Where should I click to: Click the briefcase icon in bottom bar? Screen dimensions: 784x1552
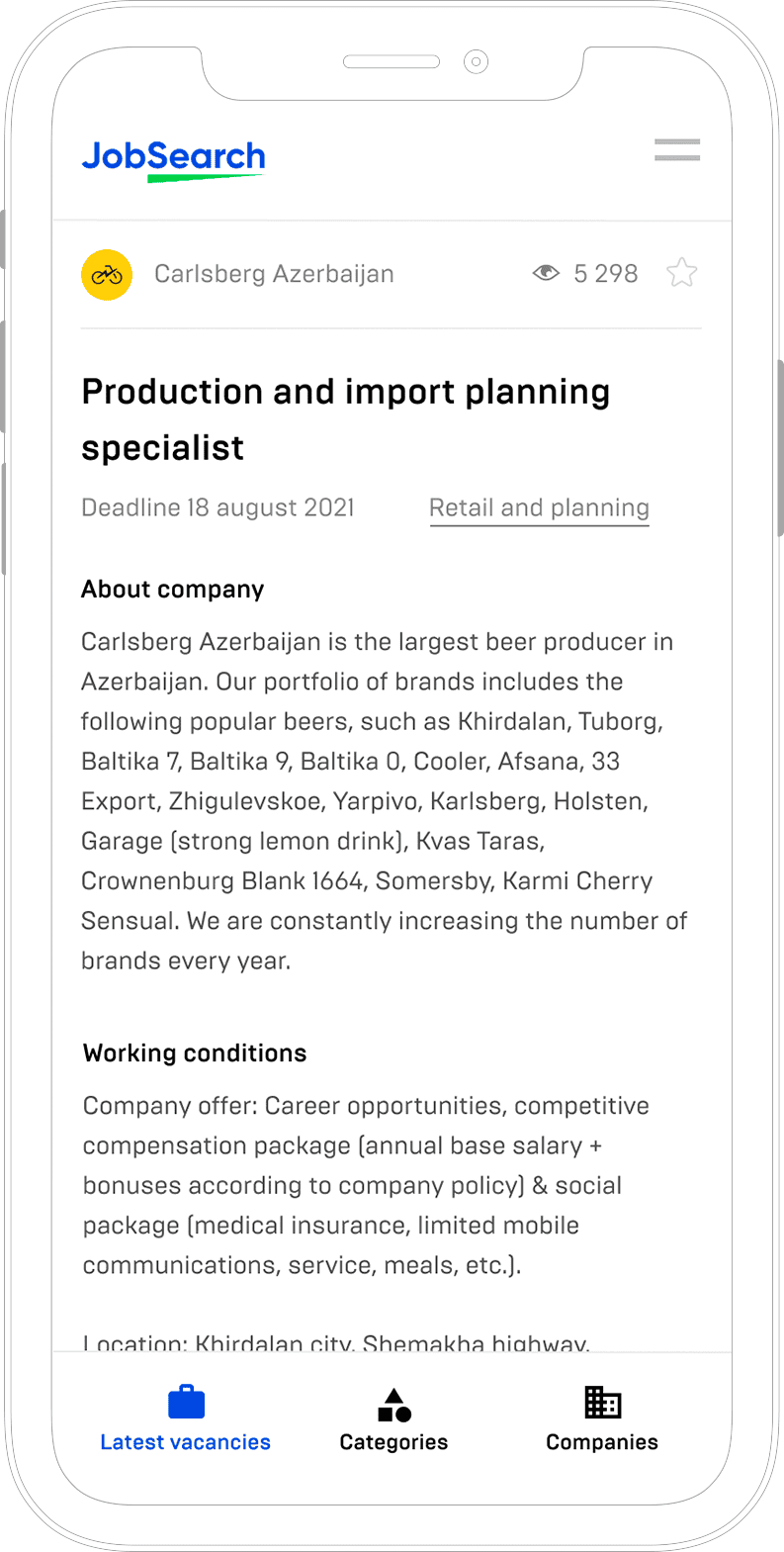pos(186,1403)
